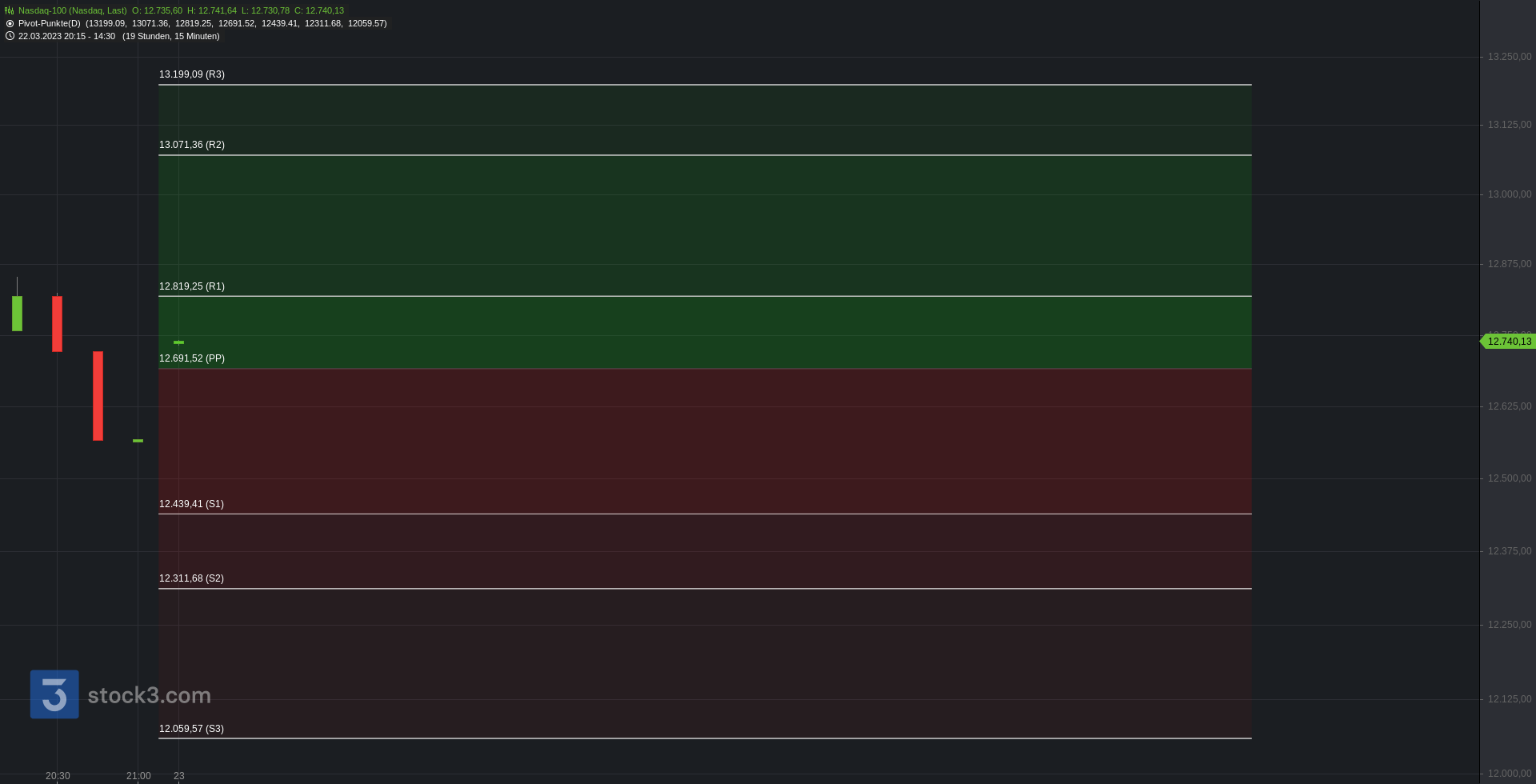Click the stock3 logo square

tap(54, 694)
